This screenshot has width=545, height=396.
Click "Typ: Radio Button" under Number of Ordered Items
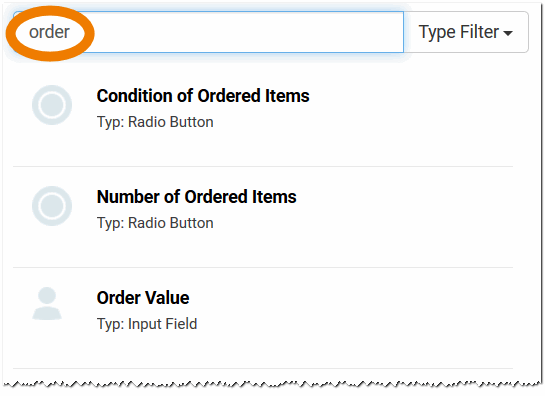click(x=155, y=223)
